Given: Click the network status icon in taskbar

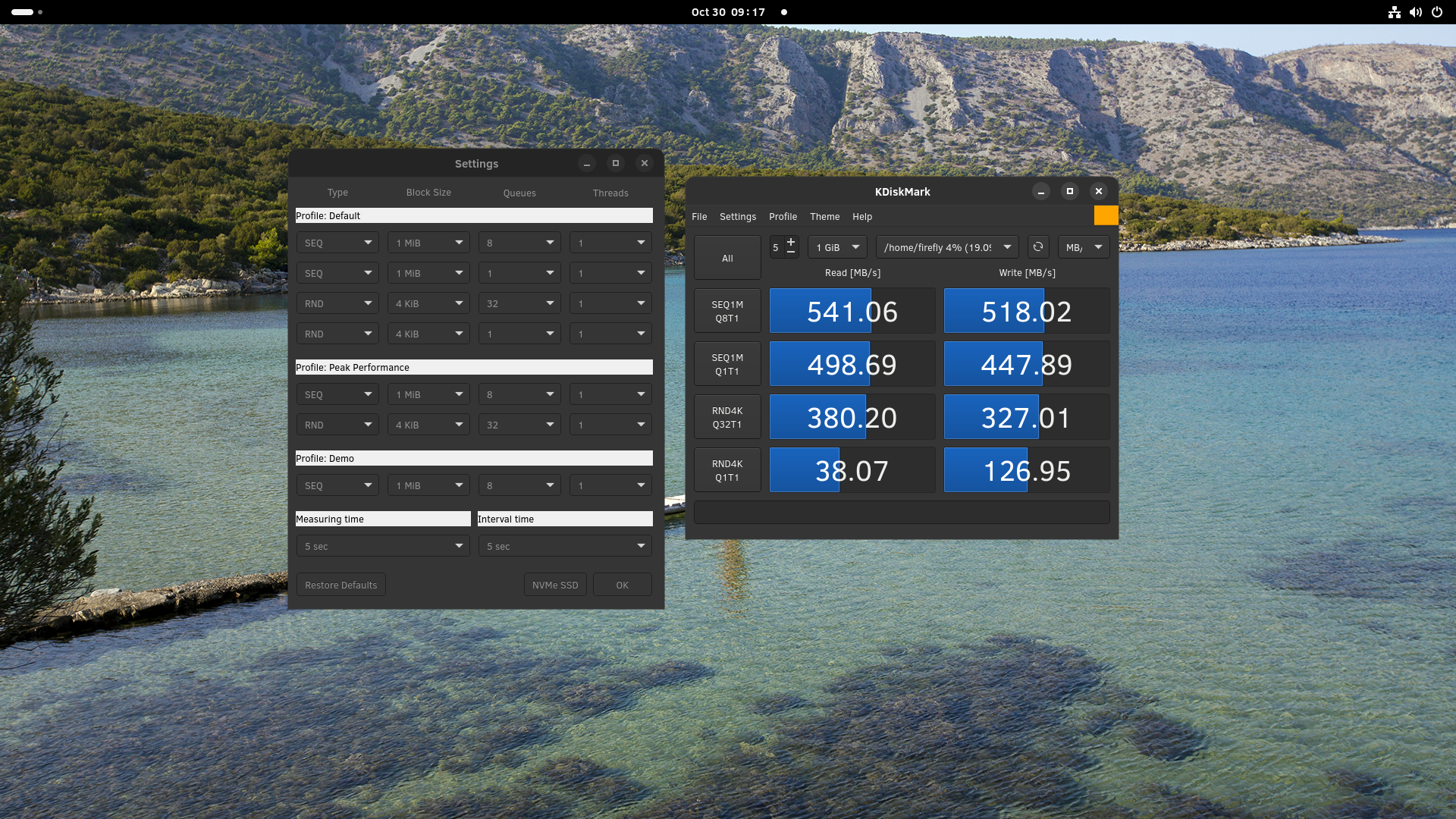Looking at the screenshot, I should pos(1393,12).
